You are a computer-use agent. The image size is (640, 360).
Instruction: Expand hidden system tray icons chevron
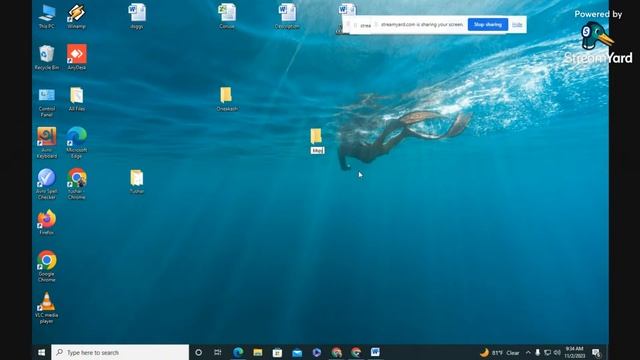528,353
